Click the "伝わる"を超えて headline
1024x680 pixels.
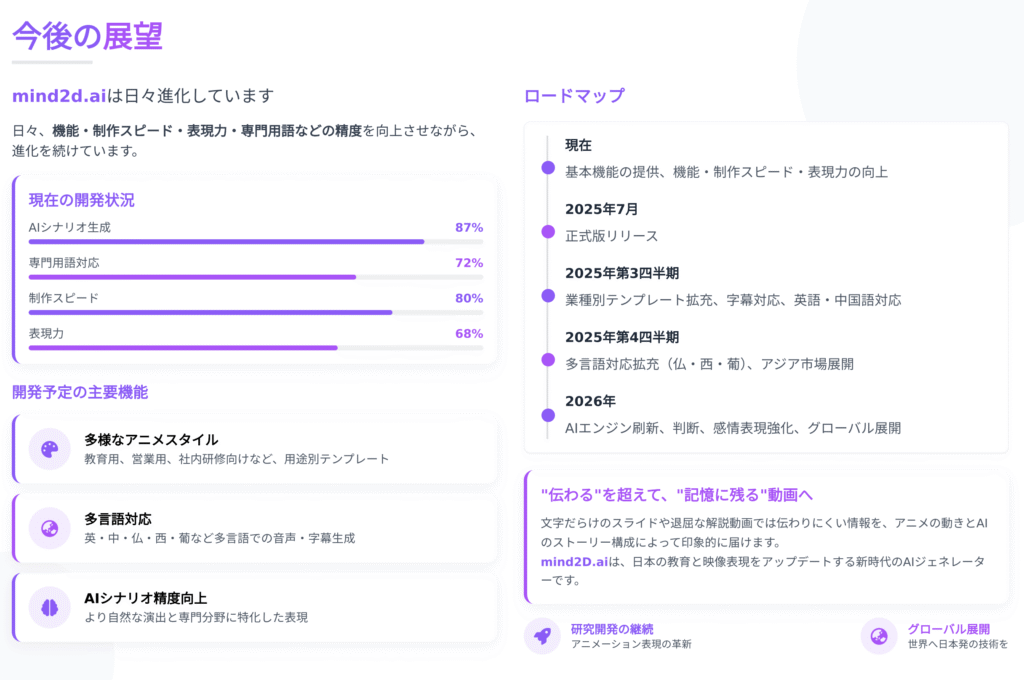(x=677, y=495)
